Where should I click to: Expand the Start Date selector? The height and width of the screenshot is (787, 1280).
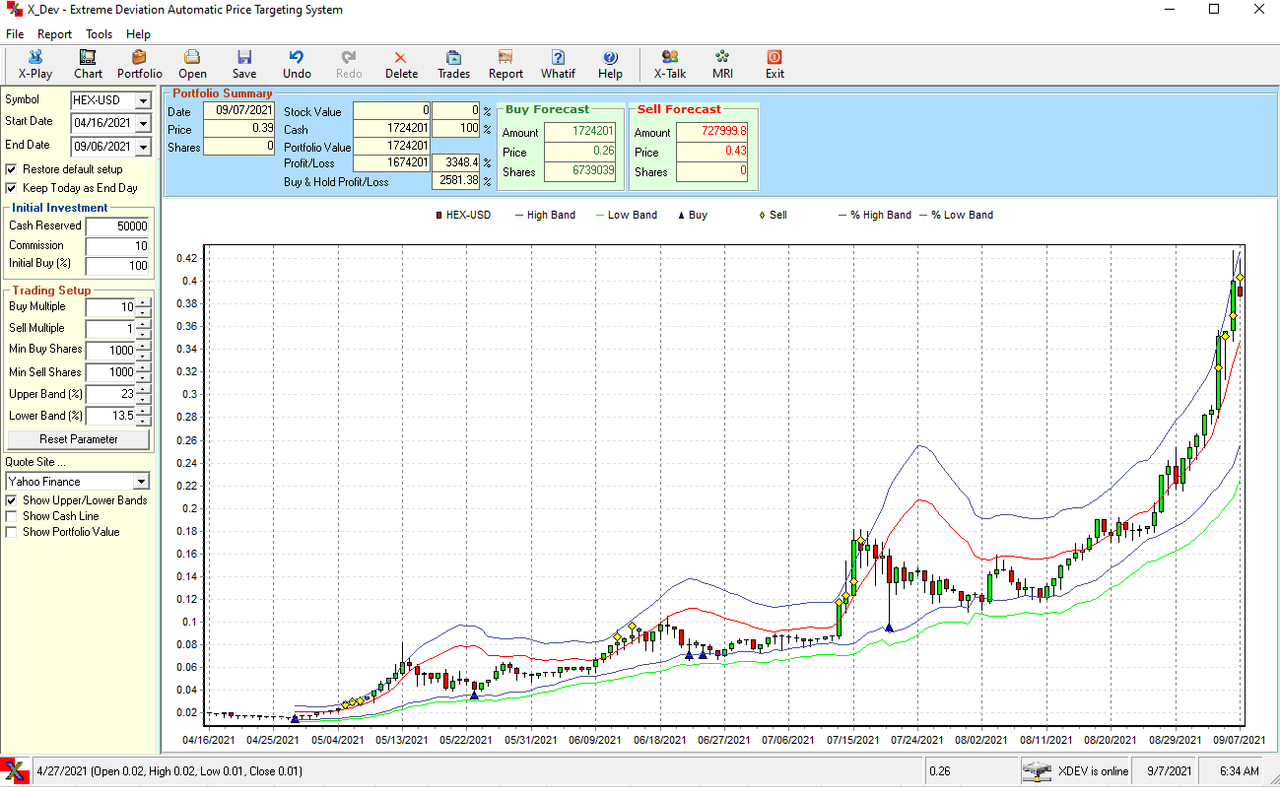pyautogui.click(x=143, y=122)
